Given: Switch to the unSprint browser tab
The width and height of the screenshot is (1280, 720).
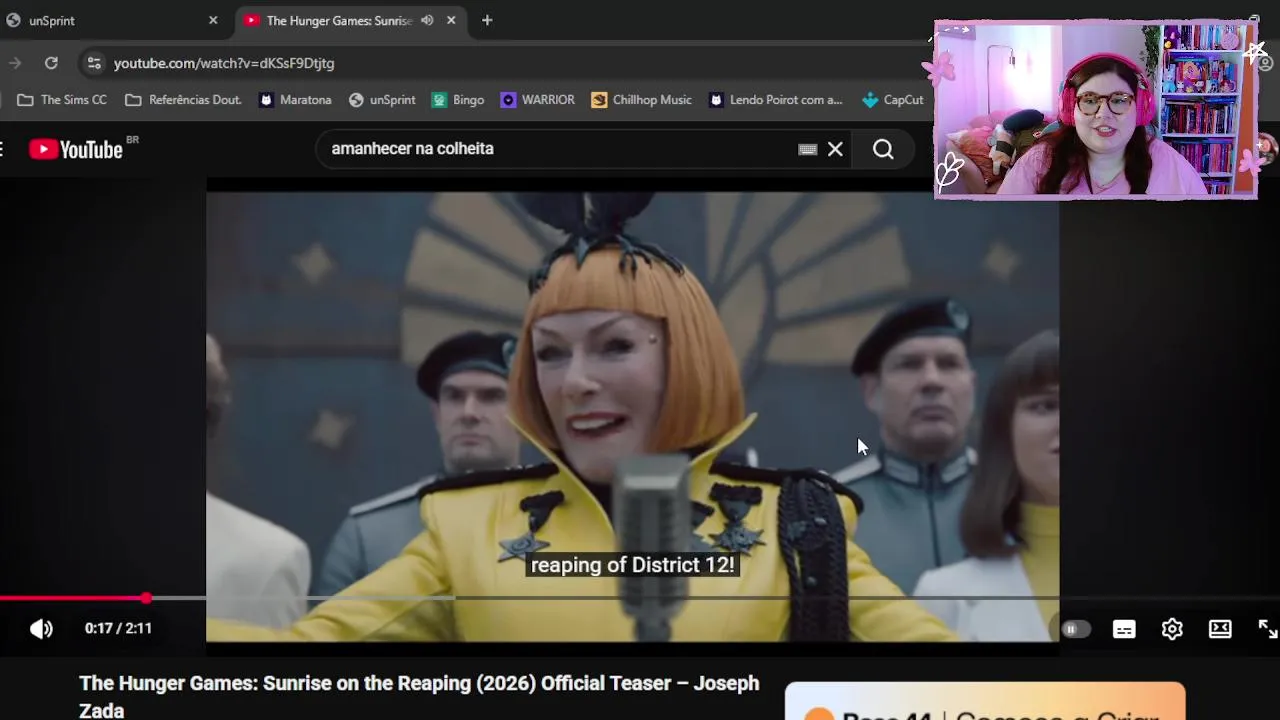Looking at the screenshot, I should click(110, 20).
